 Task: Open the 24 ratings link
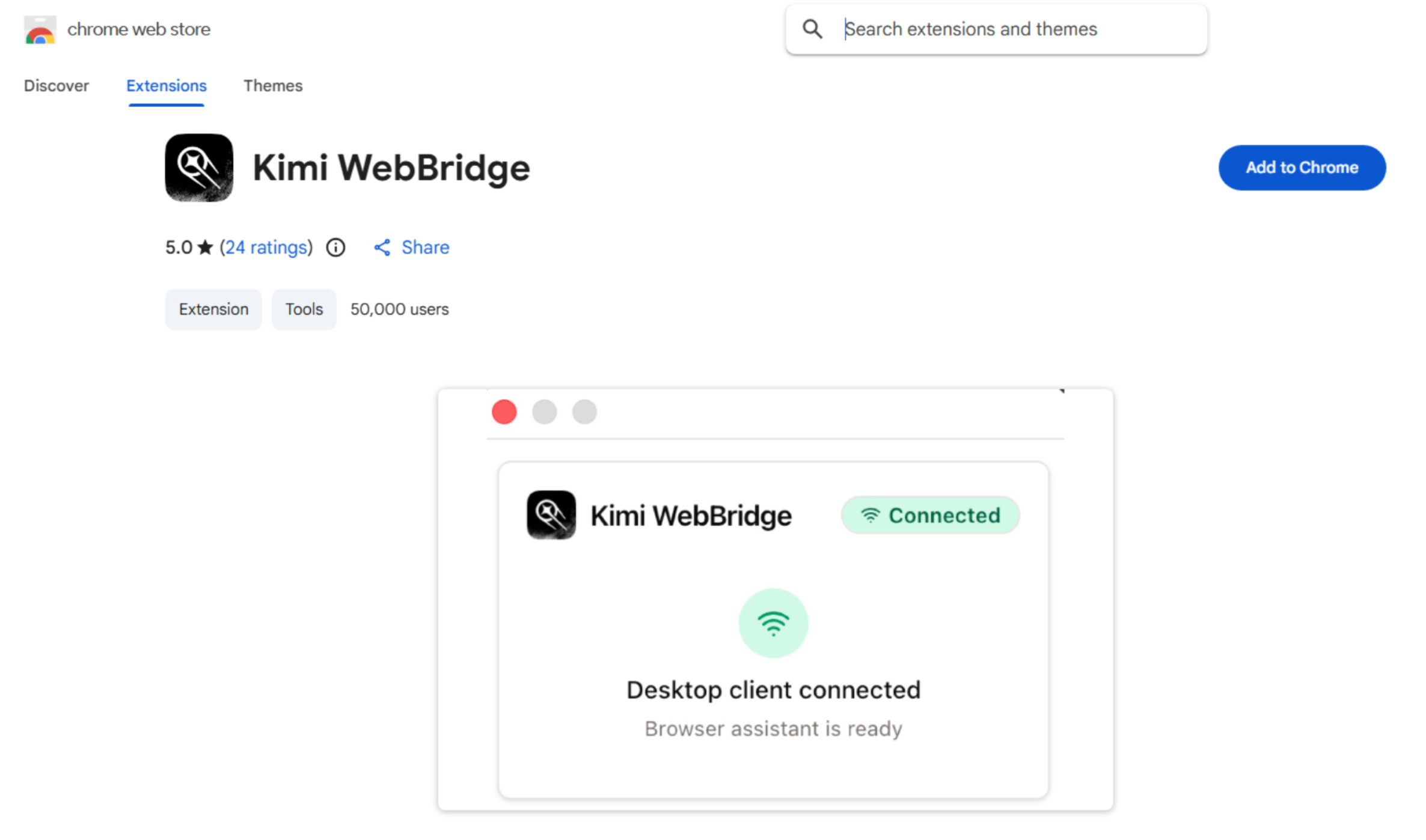point(266,247)
